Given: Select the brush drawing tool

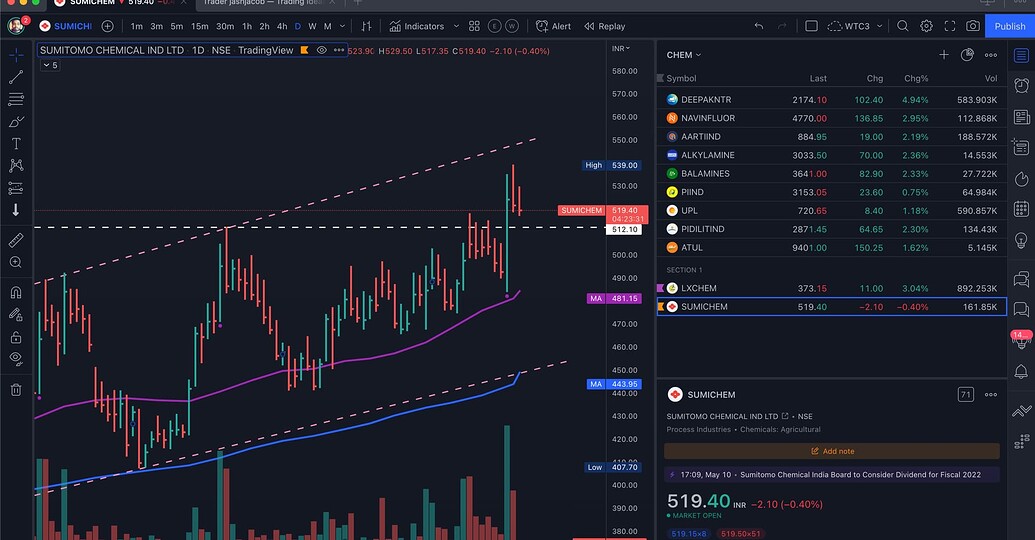Looking at the screenshot, I should click(16, 121).
